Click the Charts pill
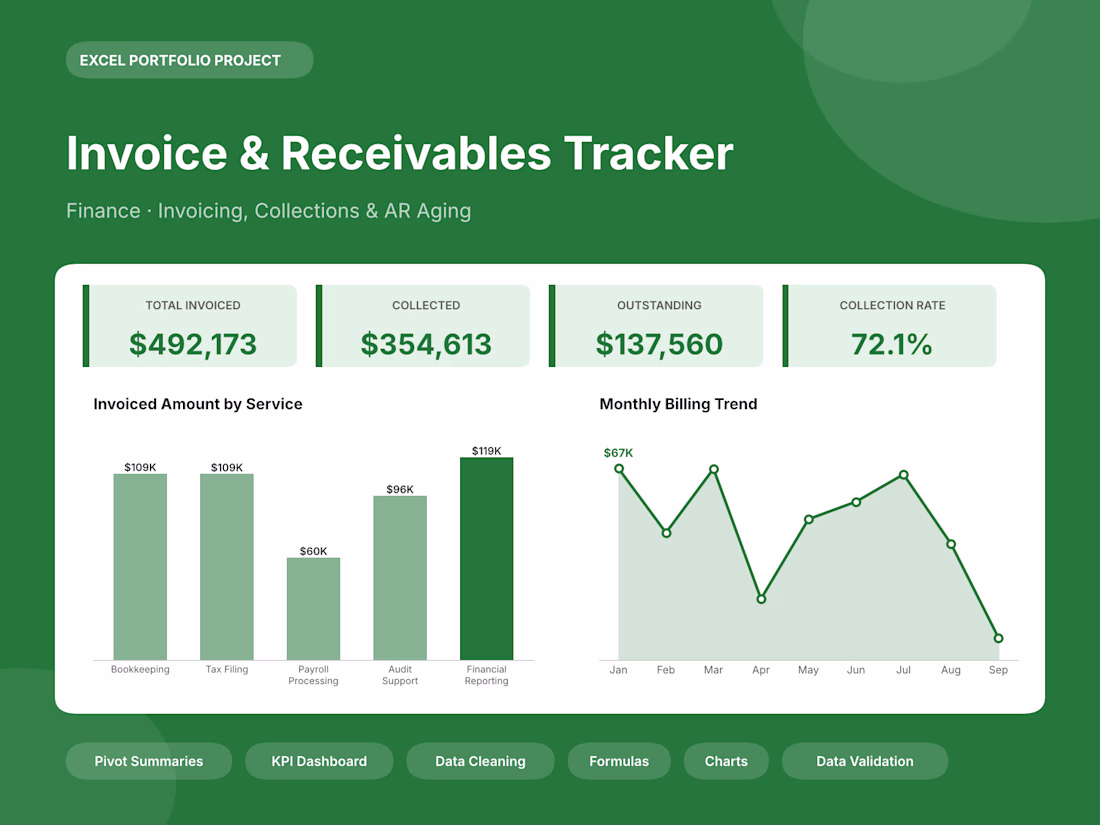Screen dimensions: 1100x825 point(726,761)
